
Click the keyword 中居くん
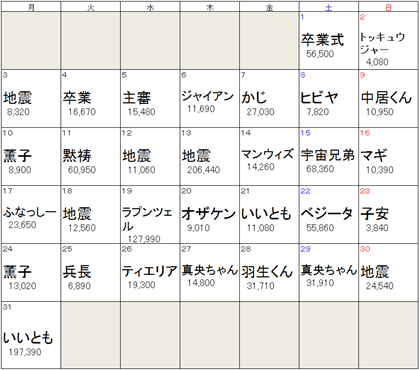[386, 98]
